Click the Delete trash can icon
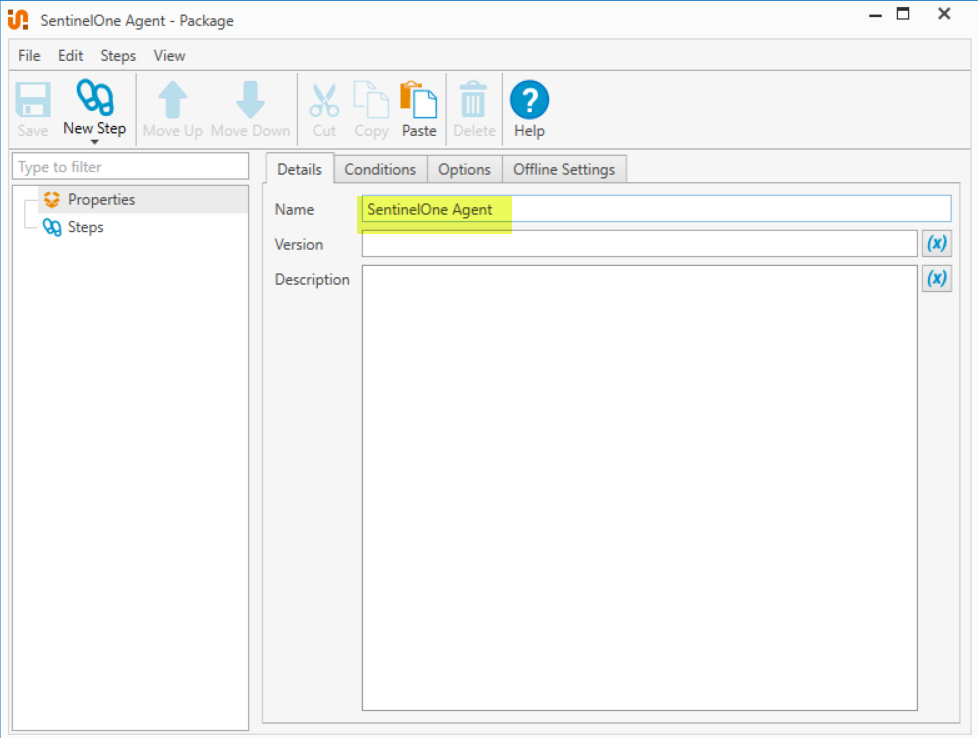 tap(473, 99)
